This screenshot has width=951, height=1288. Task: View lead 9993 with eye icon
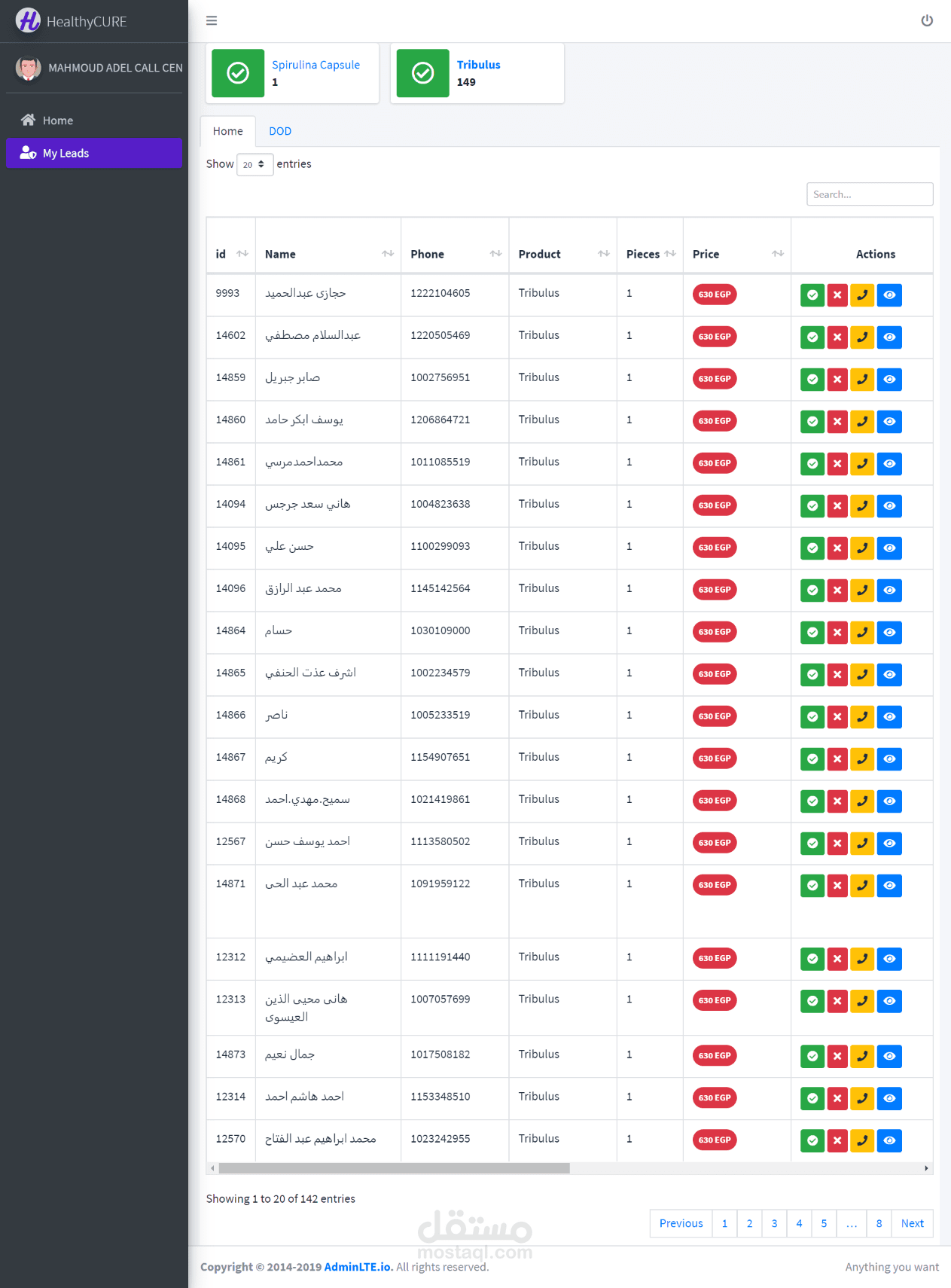(x=889, y=295)
